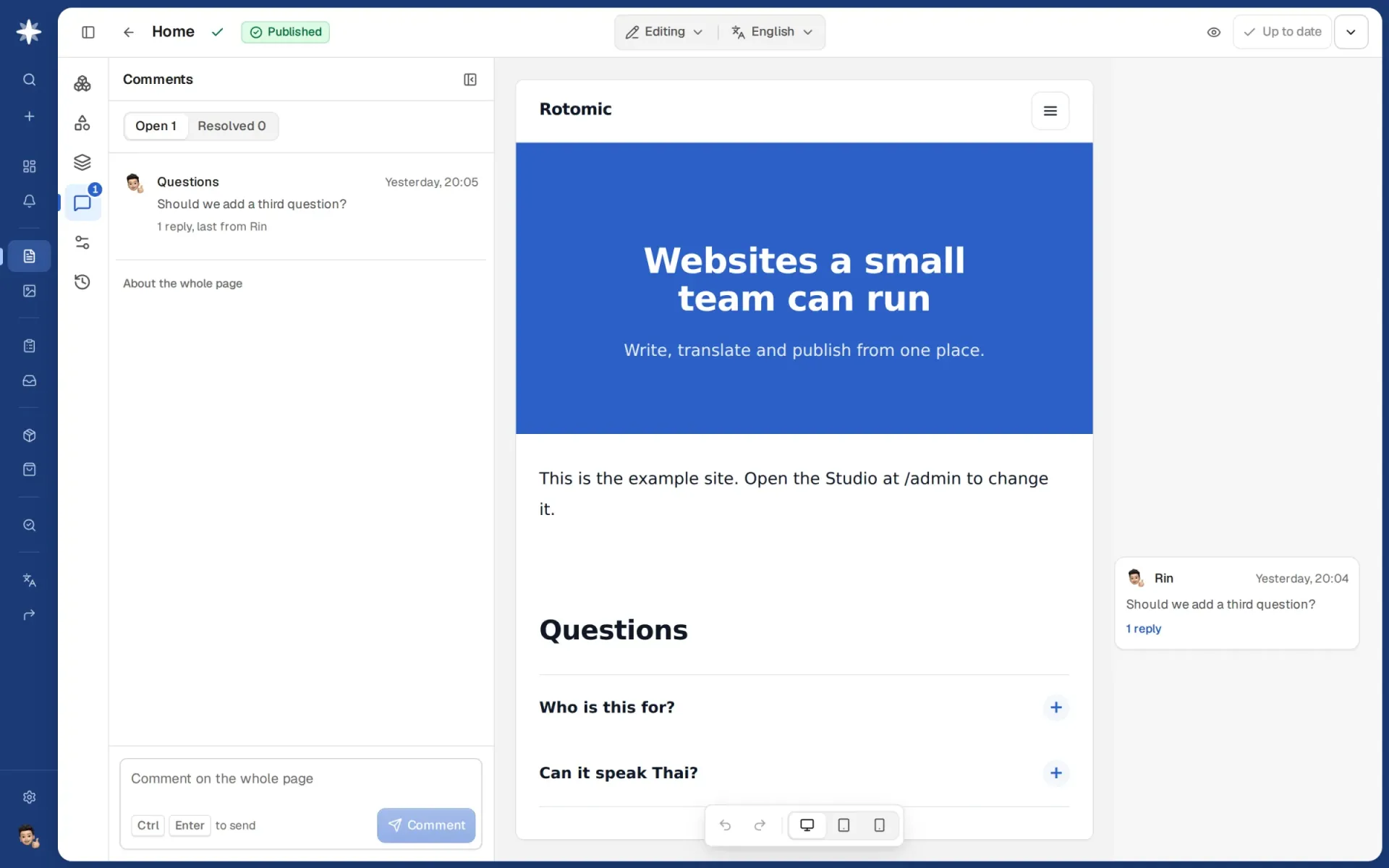This screenshot has height=868, width=1389.
Task: Open the '1 reply' link on Rin's comment
Action: [1144, 629]
